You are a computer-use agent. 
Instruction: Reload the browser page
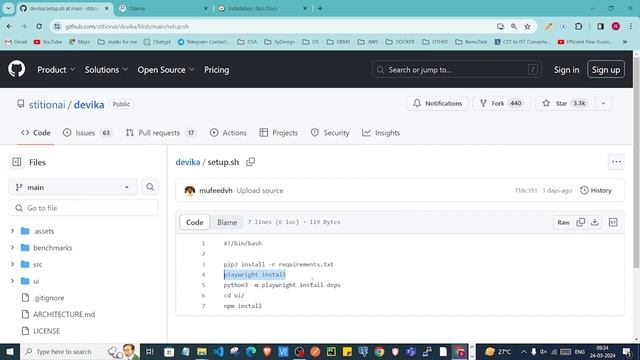click(39, 26)
